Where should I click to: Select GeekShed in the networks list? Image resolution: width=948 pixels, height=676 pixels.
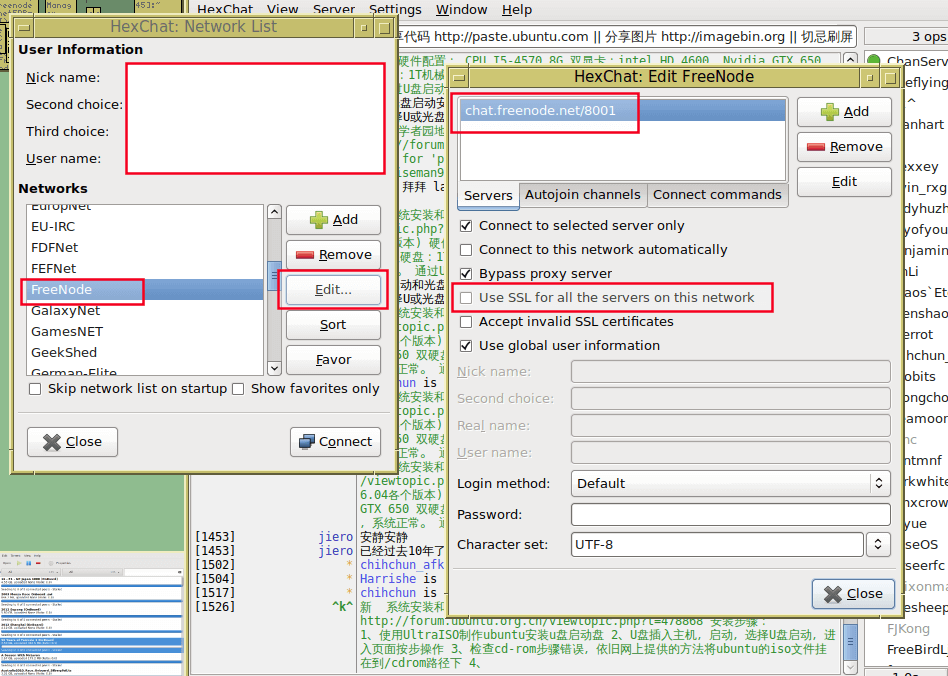(145, 353)
